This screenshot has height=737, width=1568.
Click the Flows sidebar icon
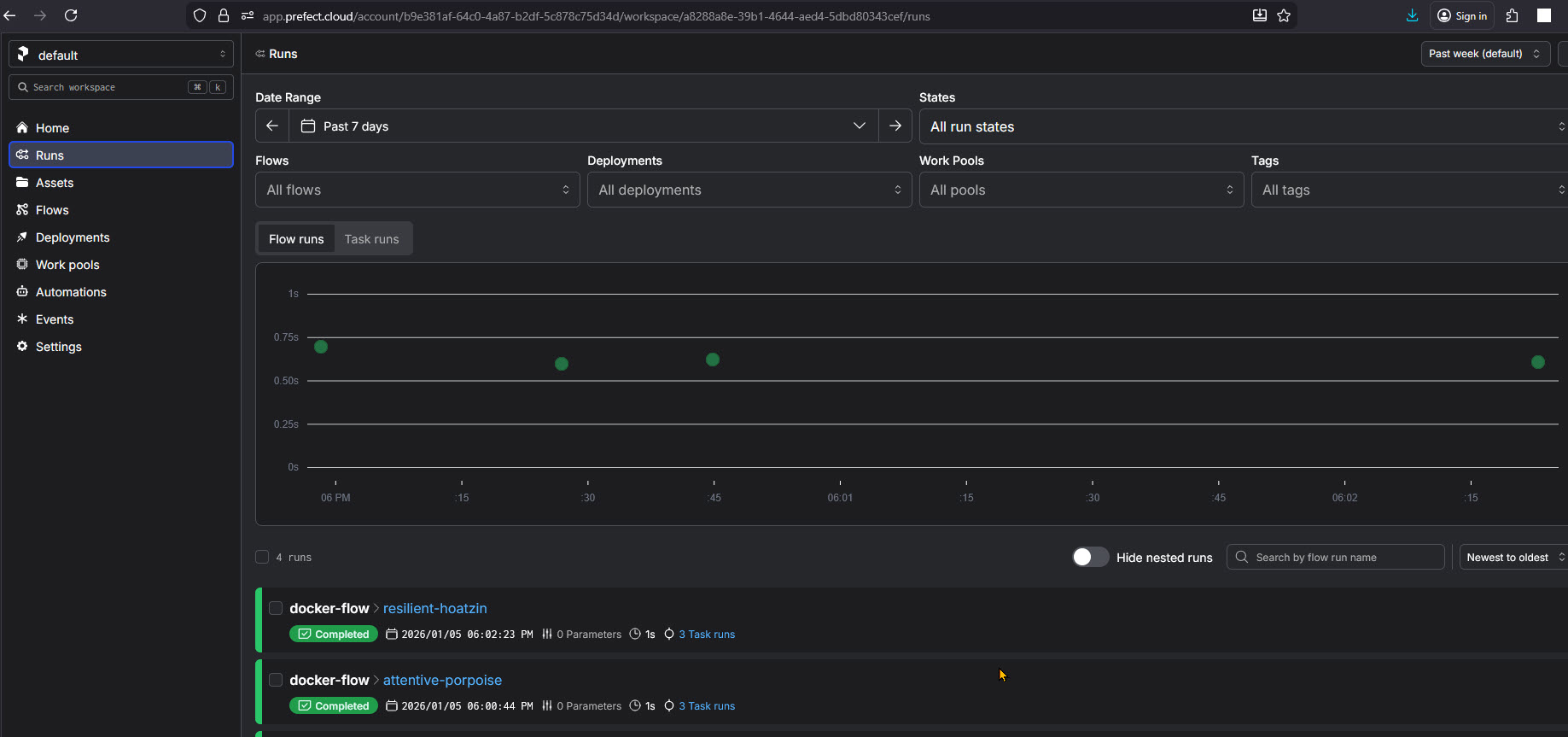click(22, 210)
